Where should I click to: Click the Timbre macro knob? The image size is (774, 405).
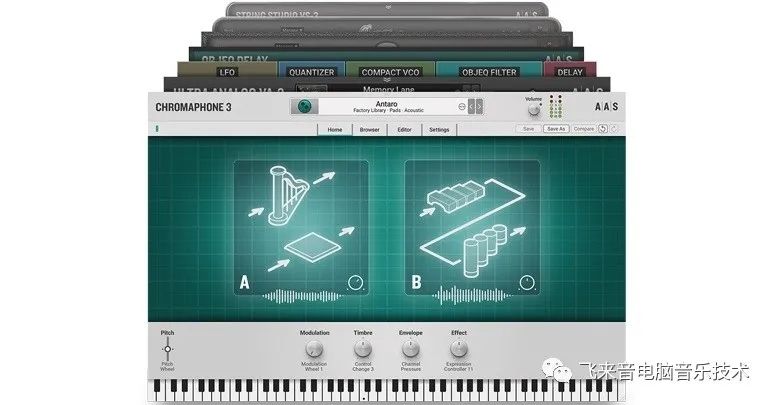point(363,349)
